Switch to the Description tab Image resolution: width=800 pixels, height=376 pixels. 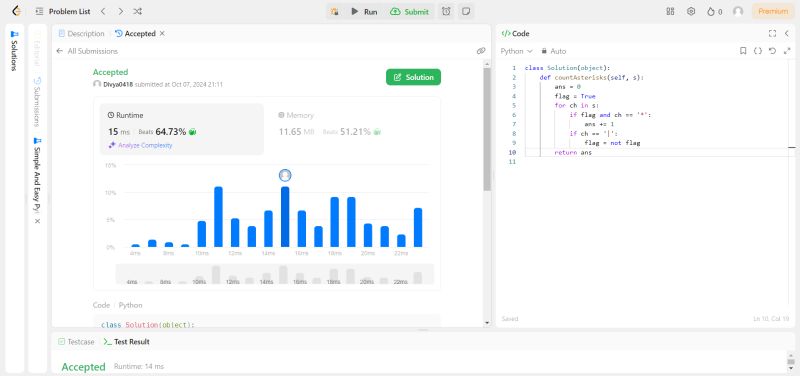[x=81, y=34]
